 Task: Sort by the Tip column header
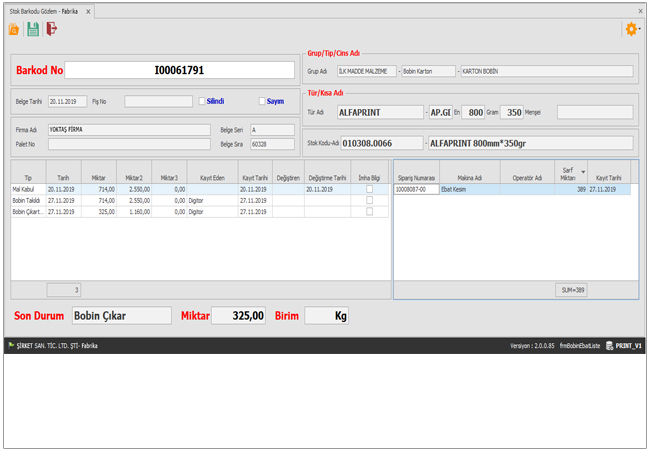tap(28, 177)
